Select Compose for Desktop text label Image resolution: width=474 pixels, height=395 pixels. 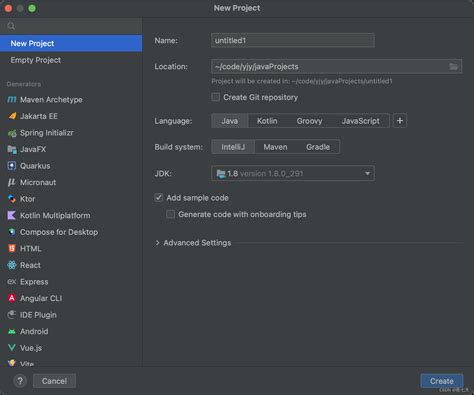pyautogui.click(x=59, y=232)
